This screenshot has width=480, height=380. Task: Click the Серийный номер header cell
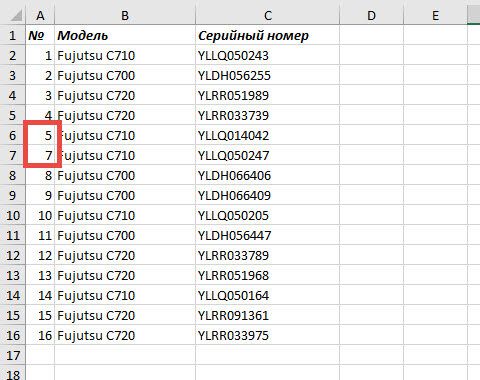click(268, 35)
